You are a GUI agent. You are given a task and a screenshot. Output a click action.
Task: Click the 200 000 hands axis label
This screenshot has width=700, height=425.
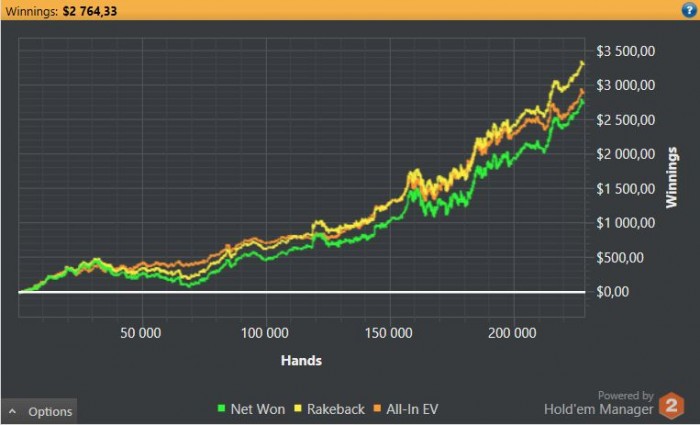pyautogui.click(x=512, y=333)
